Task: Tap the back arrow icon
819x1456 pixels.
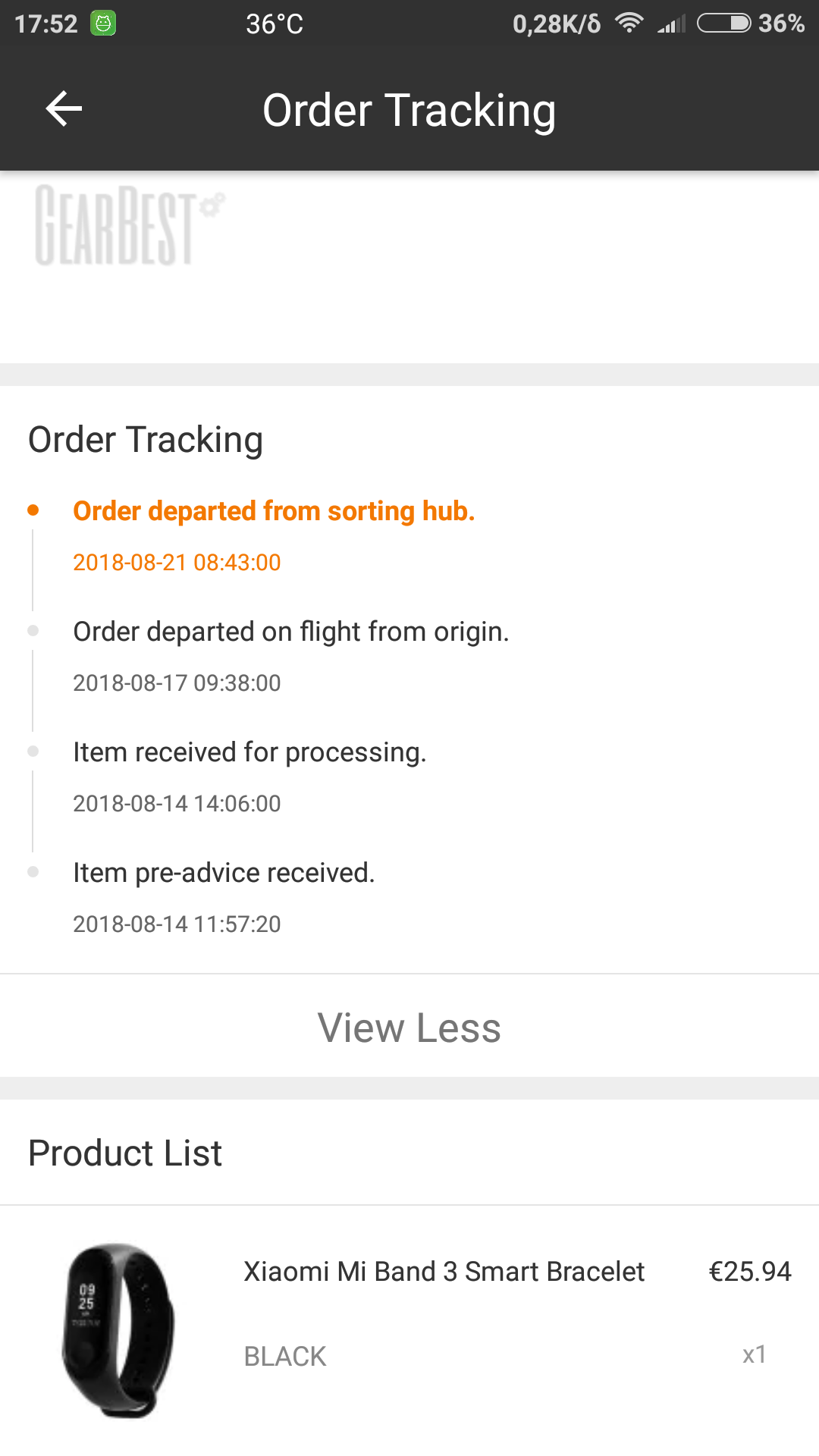Action: click(64, 109)
